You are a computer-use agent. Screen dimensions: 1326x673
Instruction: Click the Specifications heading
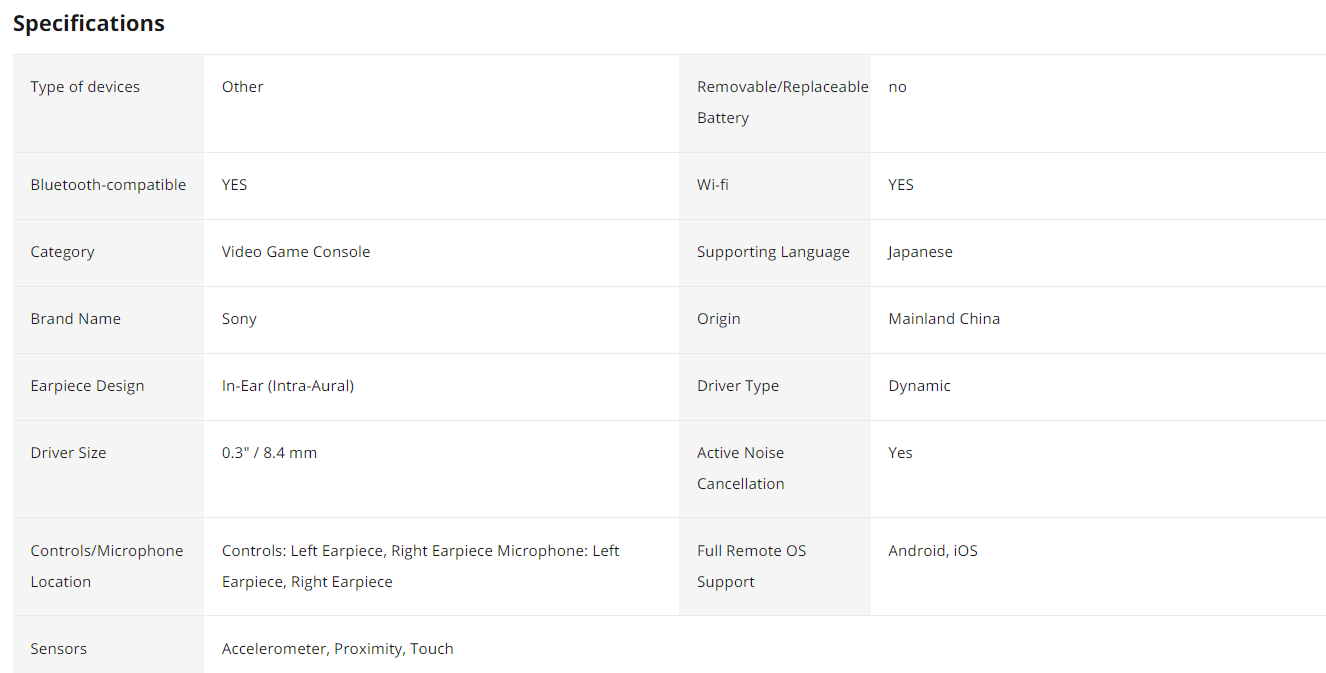point(89,24)
